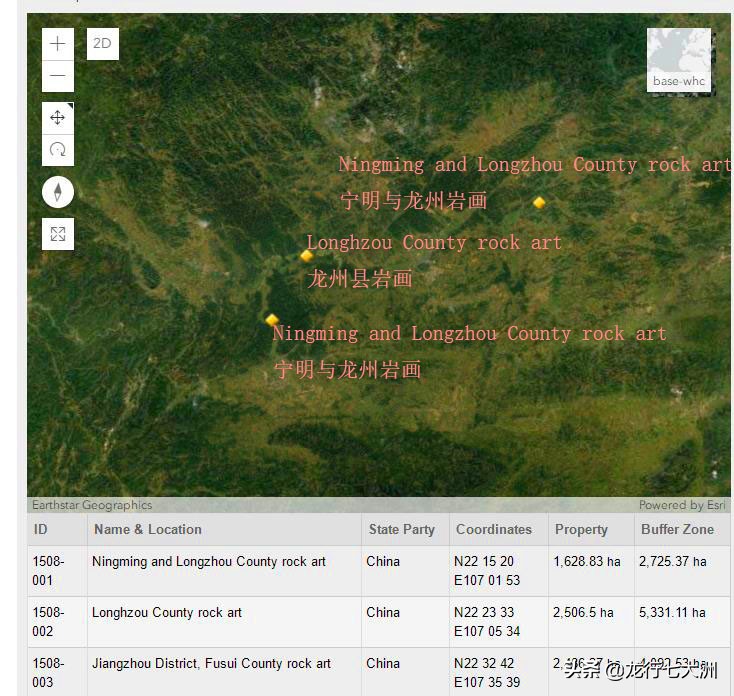
Task: Select China in the 1508-002 row
Action: (383, 612)
